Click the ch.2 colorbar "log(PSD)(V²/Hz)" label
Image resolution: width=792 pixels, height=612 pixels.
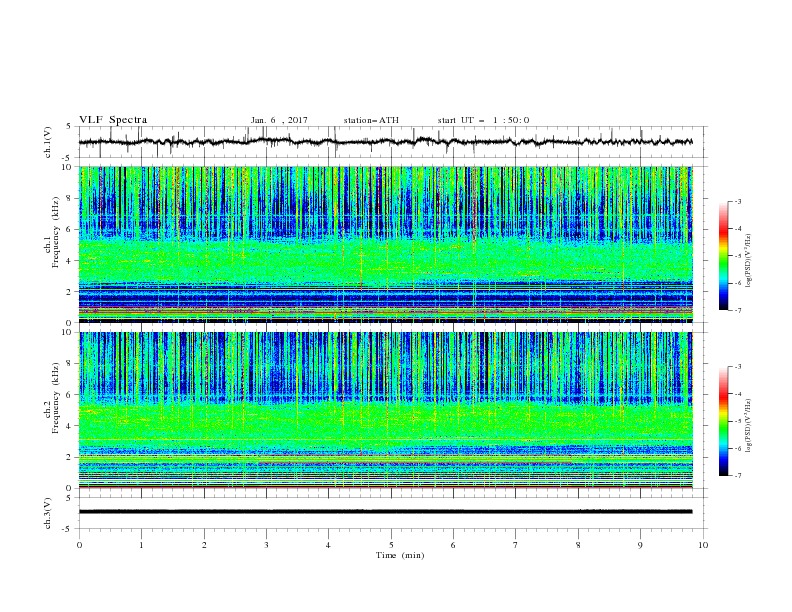pyautogui.click(x=749, y=426)
